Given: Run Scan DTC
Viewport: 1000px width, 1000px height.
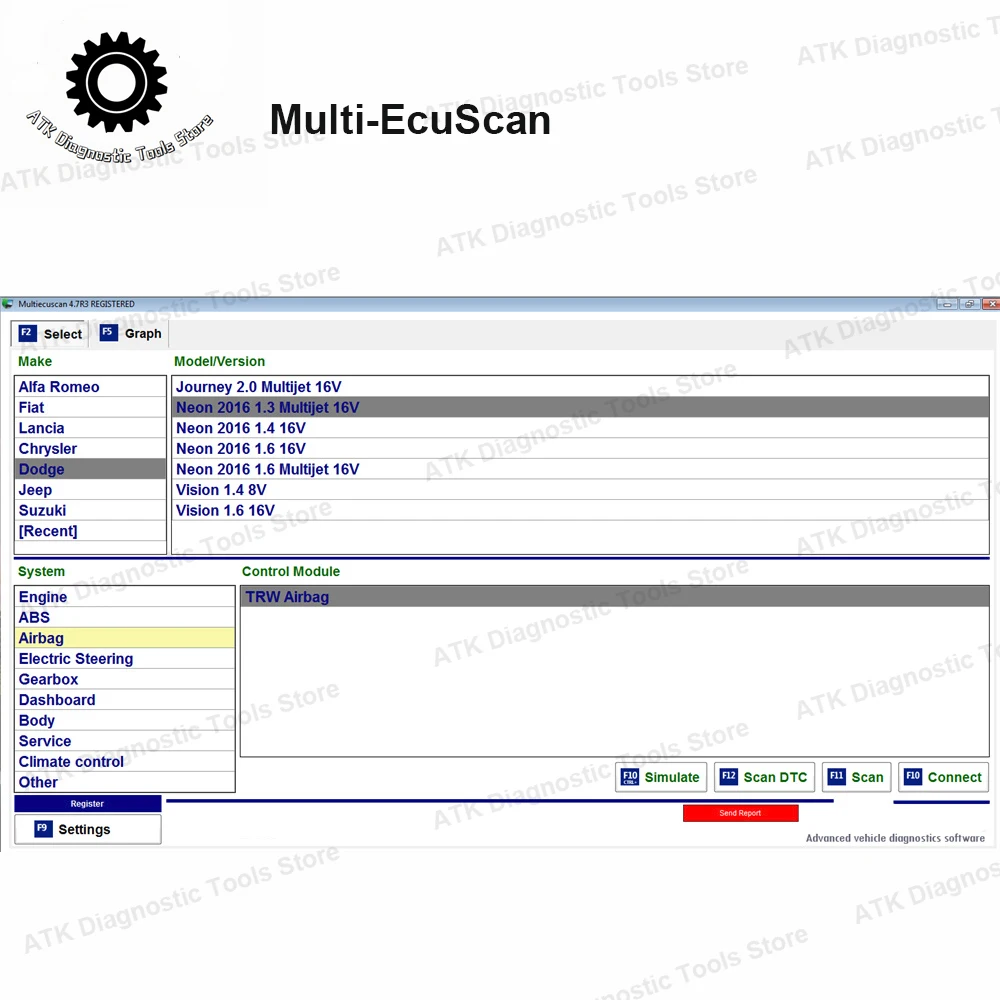Looking at the screenshot, I should point(764,777).
